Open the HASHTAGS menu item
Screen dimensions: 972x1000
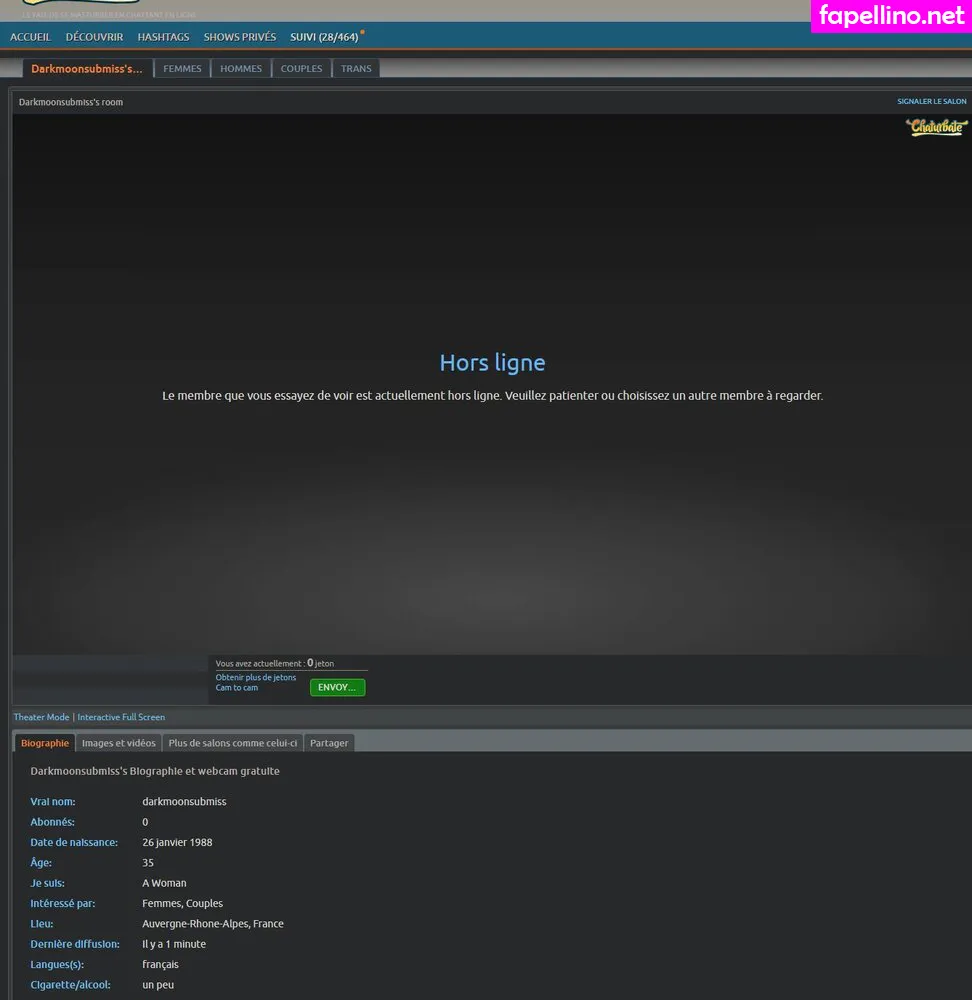click(163, 37)
